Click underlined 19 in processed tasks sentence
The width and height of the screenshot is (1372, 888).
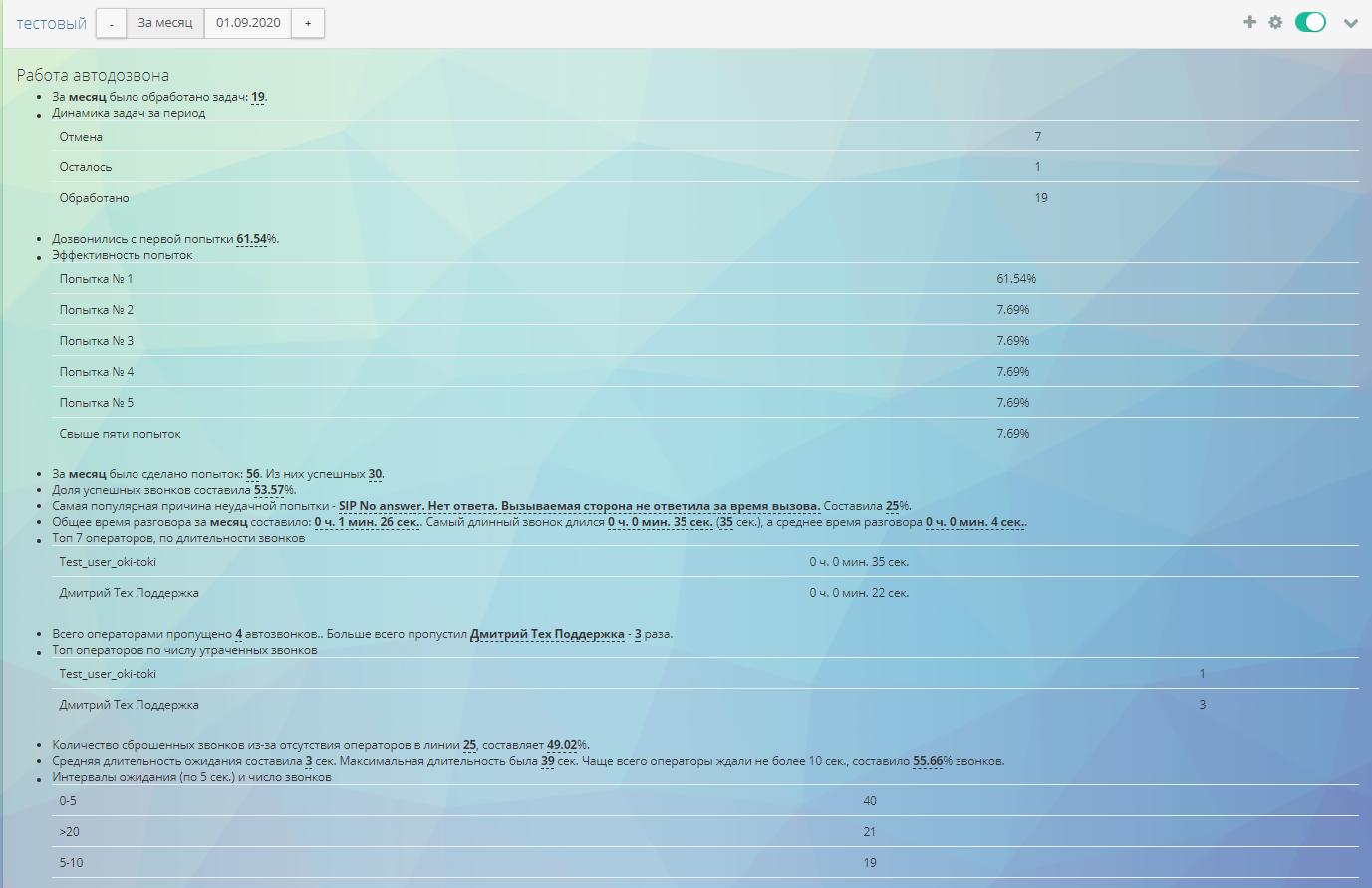point(258,97)
